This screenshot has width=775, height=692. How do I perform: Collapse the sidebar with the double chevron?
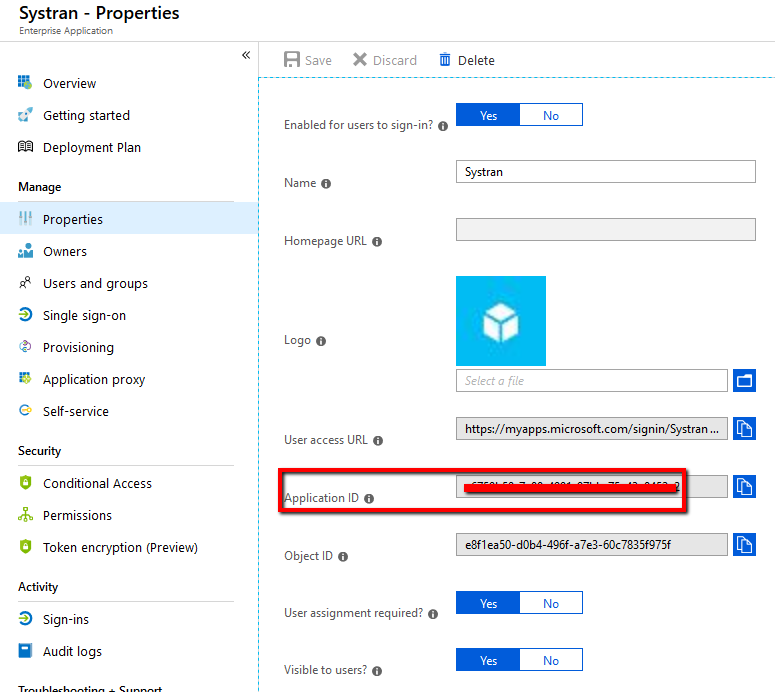pos(246,55)
